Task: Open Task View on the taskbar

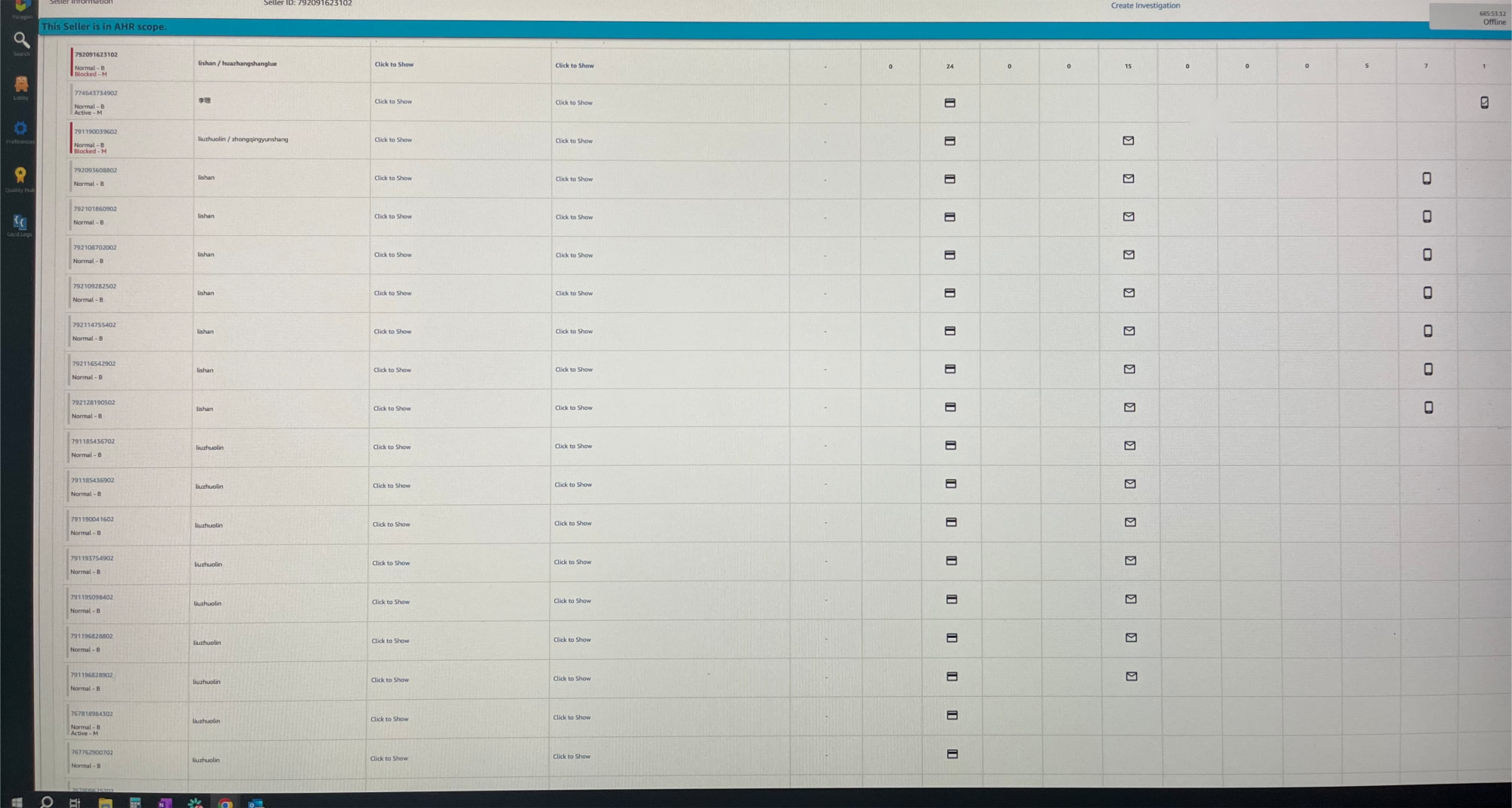Action: click(x=75, y=803)
